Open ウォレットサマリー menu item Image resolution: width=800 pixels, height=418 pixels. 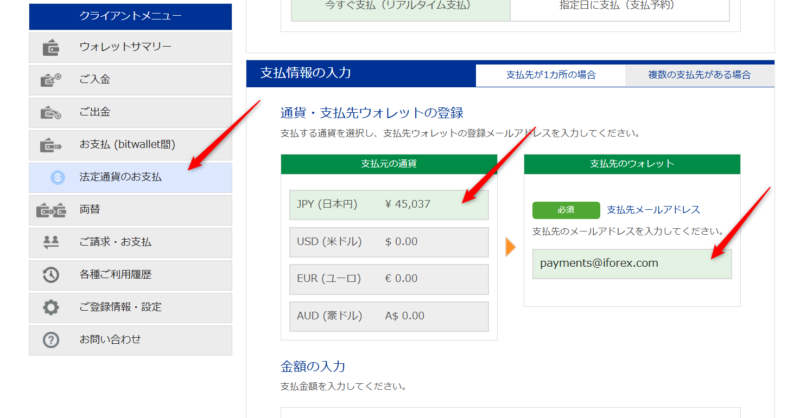(x=131, y=47)
